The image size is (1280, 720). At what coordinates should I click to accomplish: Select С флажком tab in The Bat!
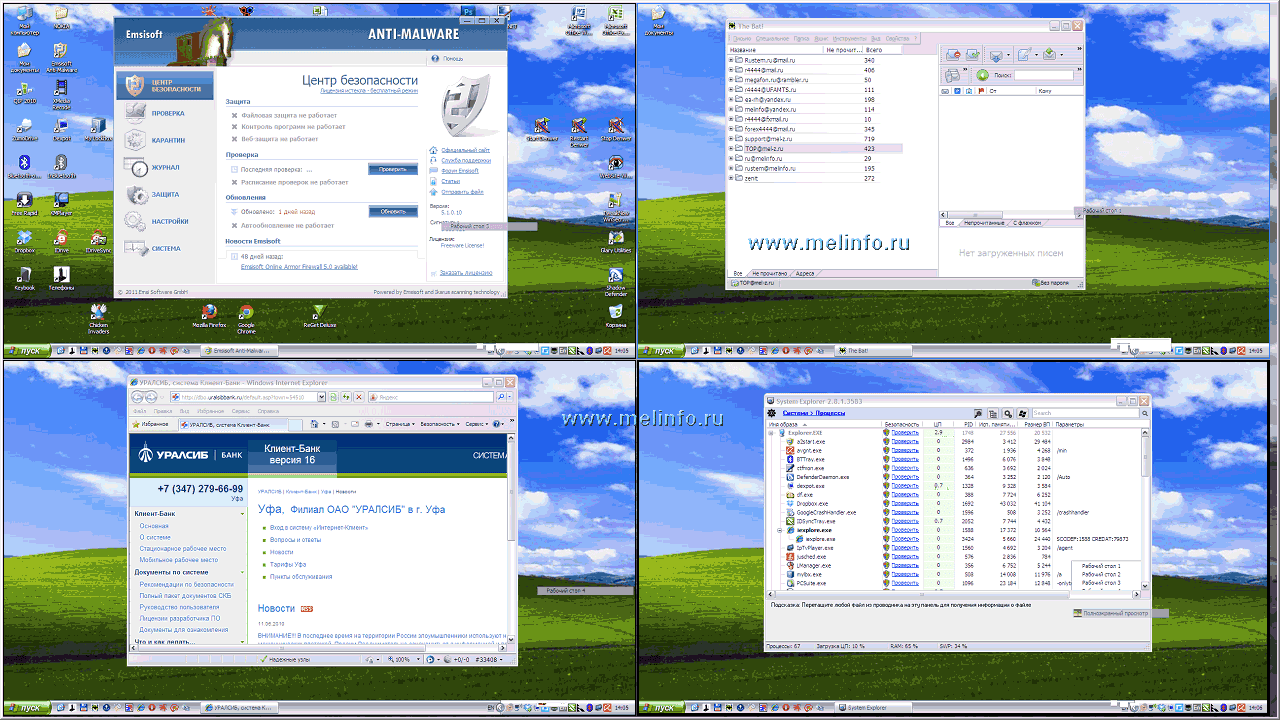(1027, 223)
